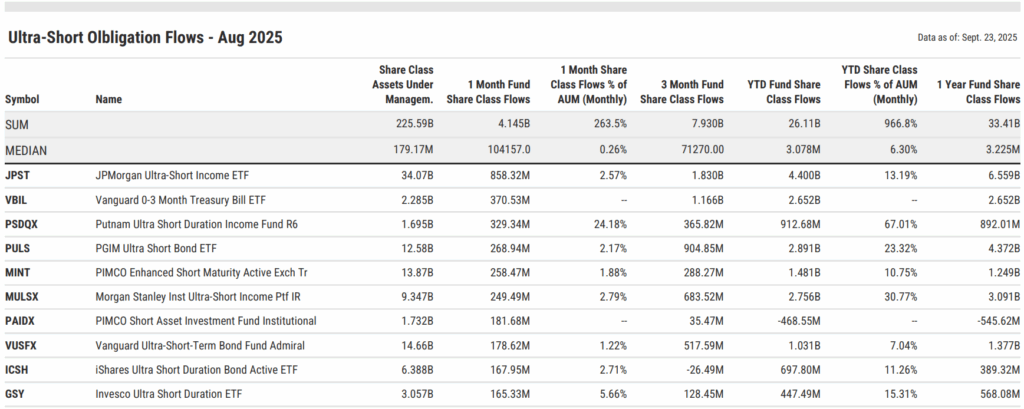
Task: Click the SUM YTD flows value 26.11B
Action: tap(805, 124)
